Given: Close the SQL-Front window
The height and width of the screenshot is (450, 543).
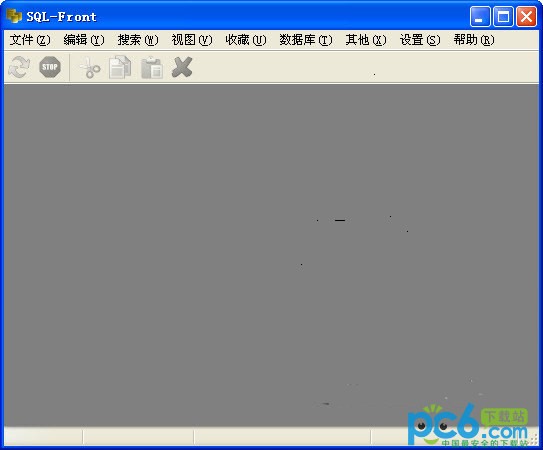Looking at the screenshot, I should coord(526,16).
